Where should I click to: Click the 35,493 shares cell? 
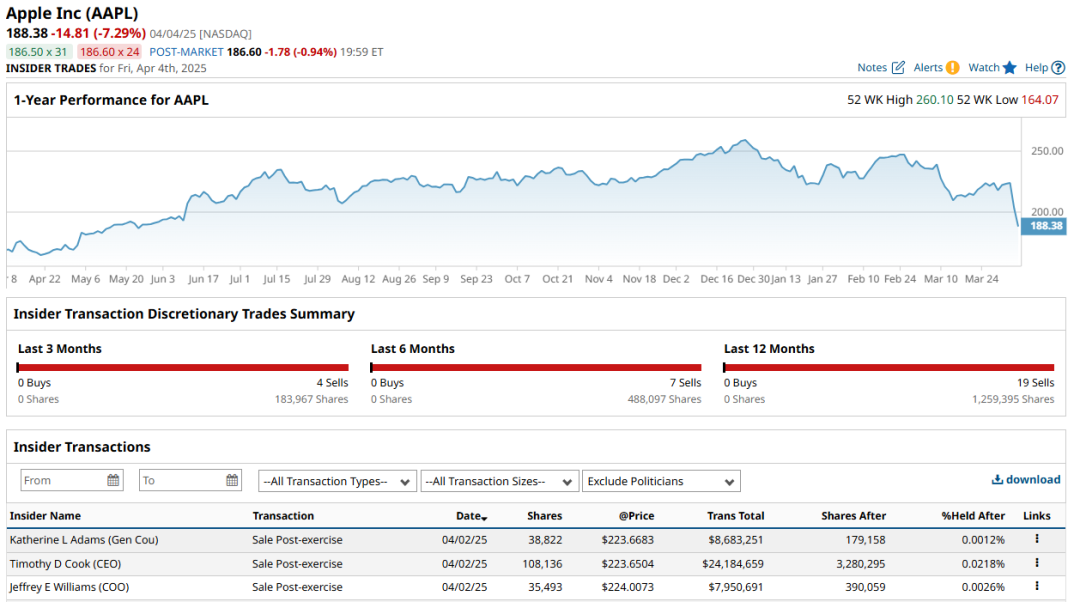click(546, 587)
